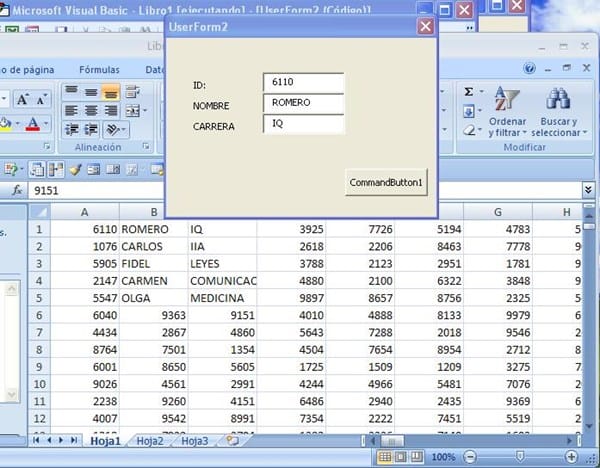Click the AutoSum sigma icon
The image size is (600, 468).
tap(469, 92)
